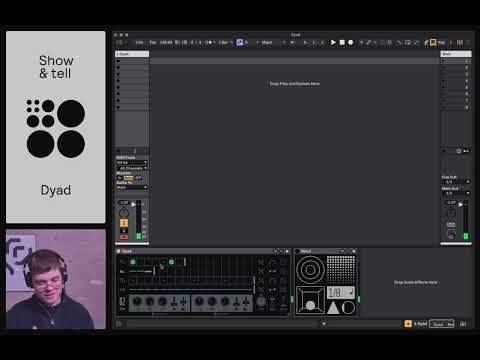Toggle the orange-outlined keyboard icon in the control bar
Screen dimensions: 480x360
433,42
